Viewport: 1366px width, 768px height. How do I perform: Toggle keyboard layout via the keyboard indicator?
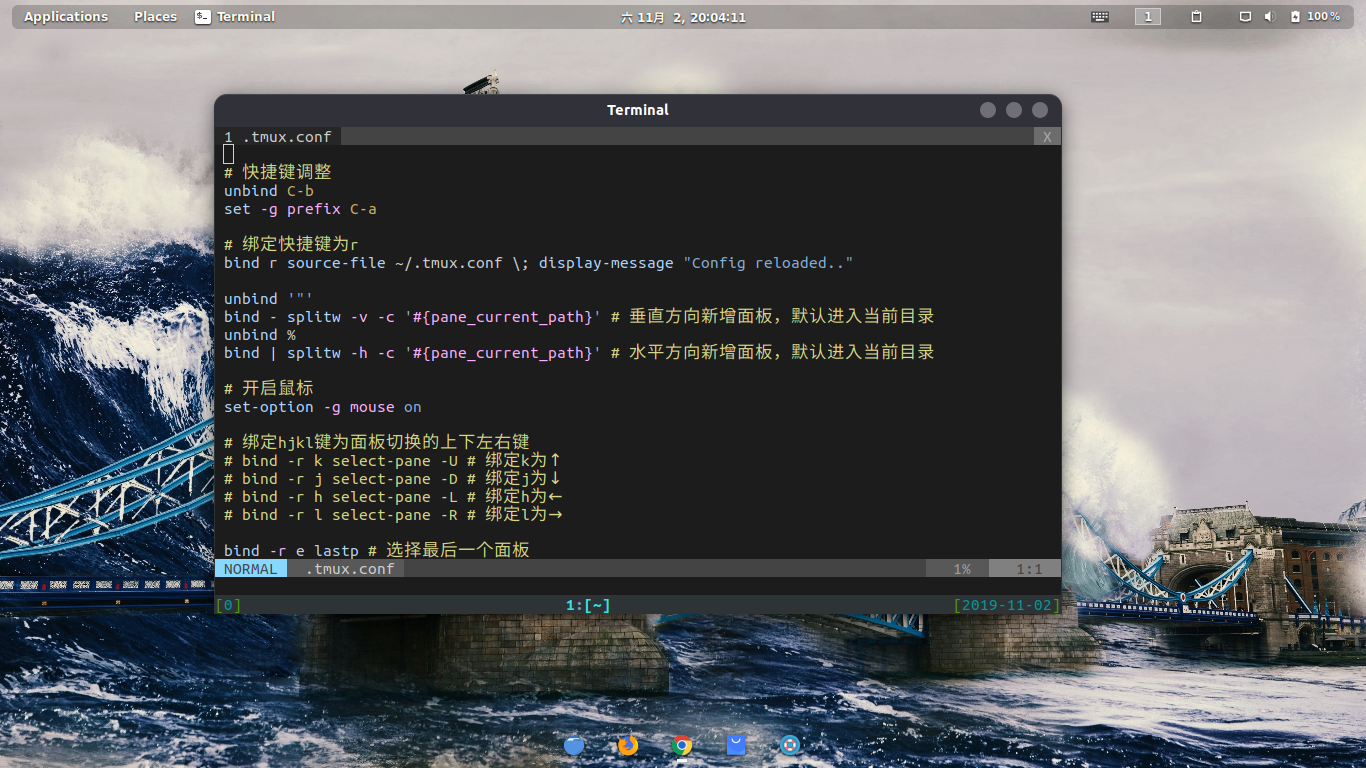tap(1100, 16)
